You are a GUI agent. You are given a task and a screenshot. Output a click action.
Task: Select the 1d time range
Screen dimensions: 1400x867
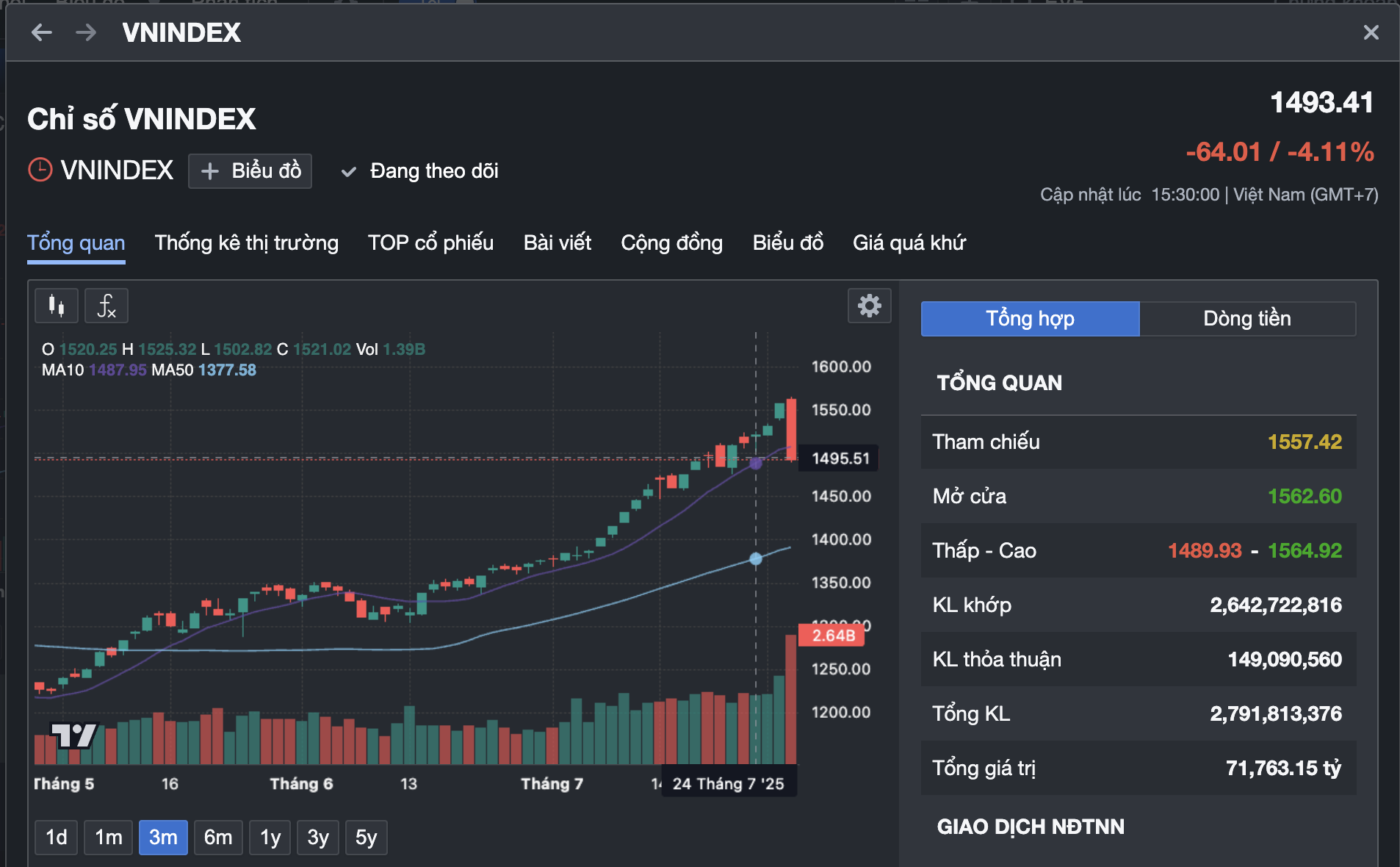(x=57, y=837)
